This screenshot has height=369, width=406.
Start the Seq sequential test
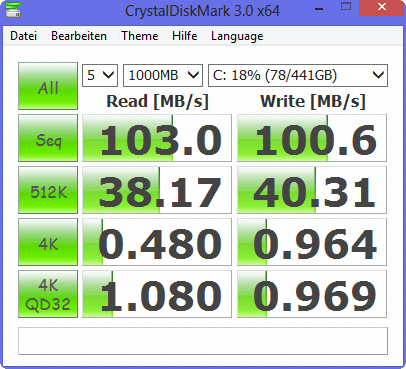pyautogui.click(x=48, y=138)
